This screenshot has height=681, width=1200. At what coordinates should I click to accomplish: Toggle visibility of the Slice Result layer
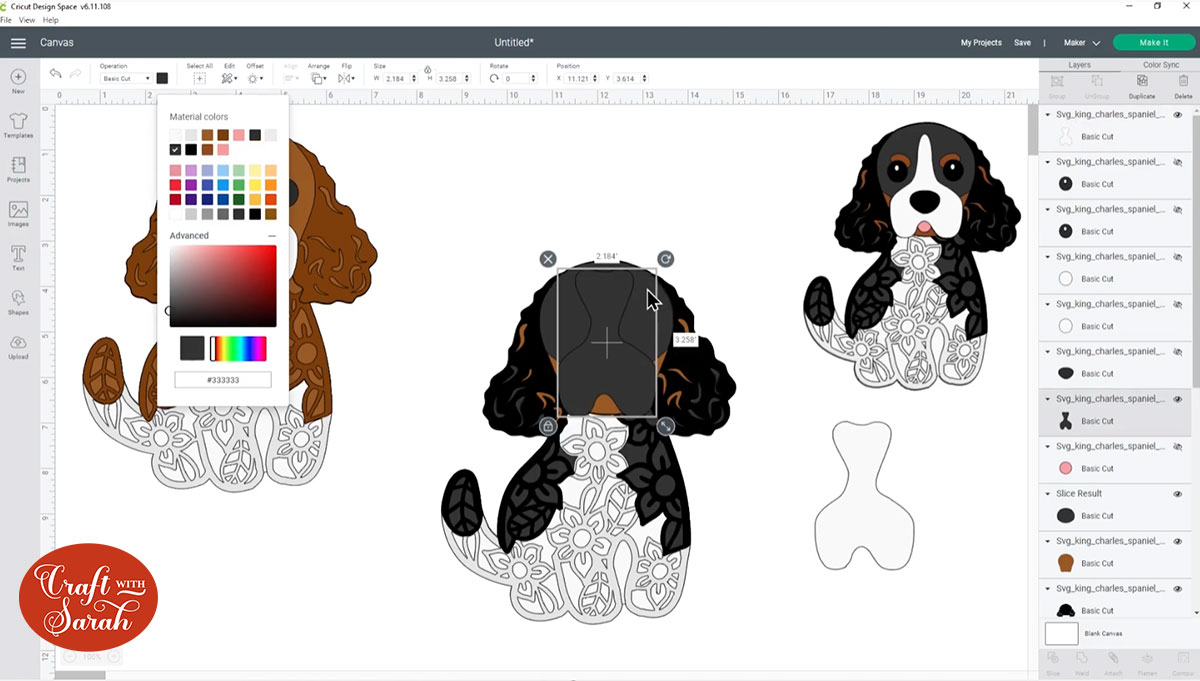[x=1177, y=494]
